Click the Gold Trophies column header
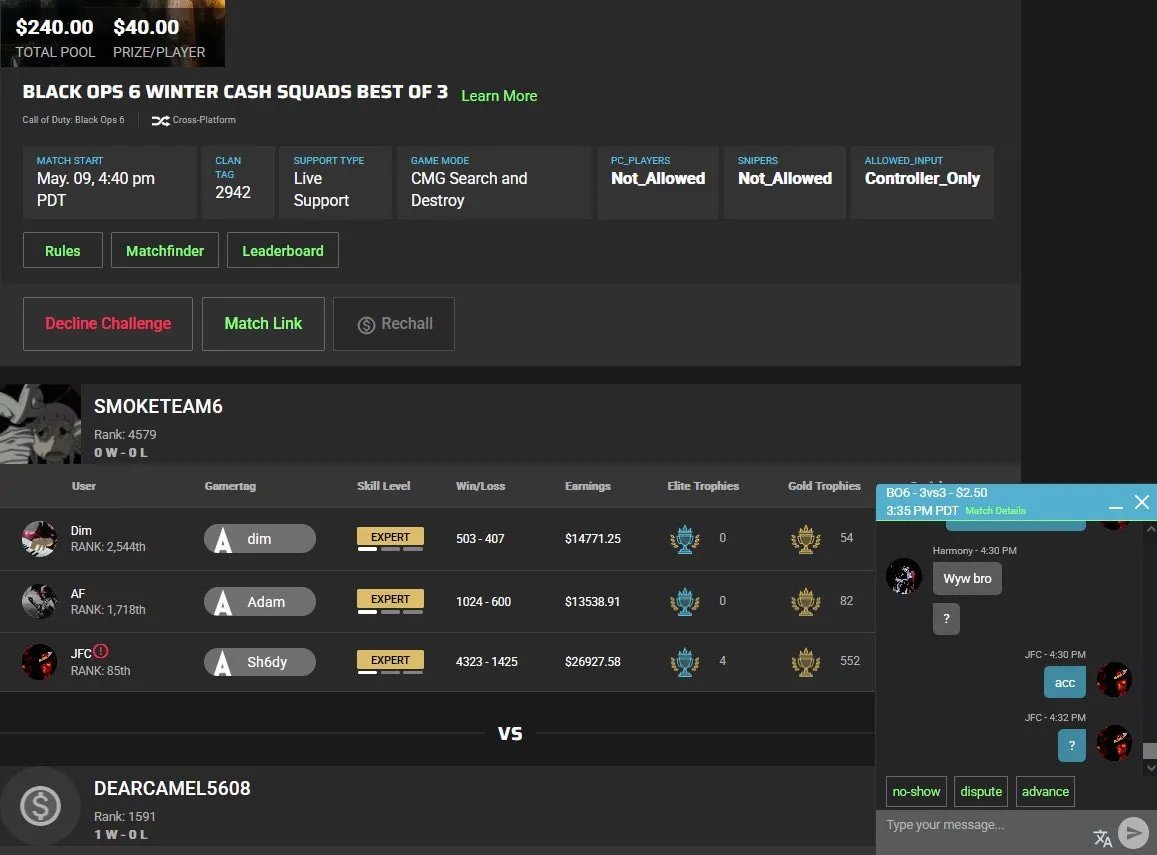Viewport: 1157px width, 855px height. [824, 486]
